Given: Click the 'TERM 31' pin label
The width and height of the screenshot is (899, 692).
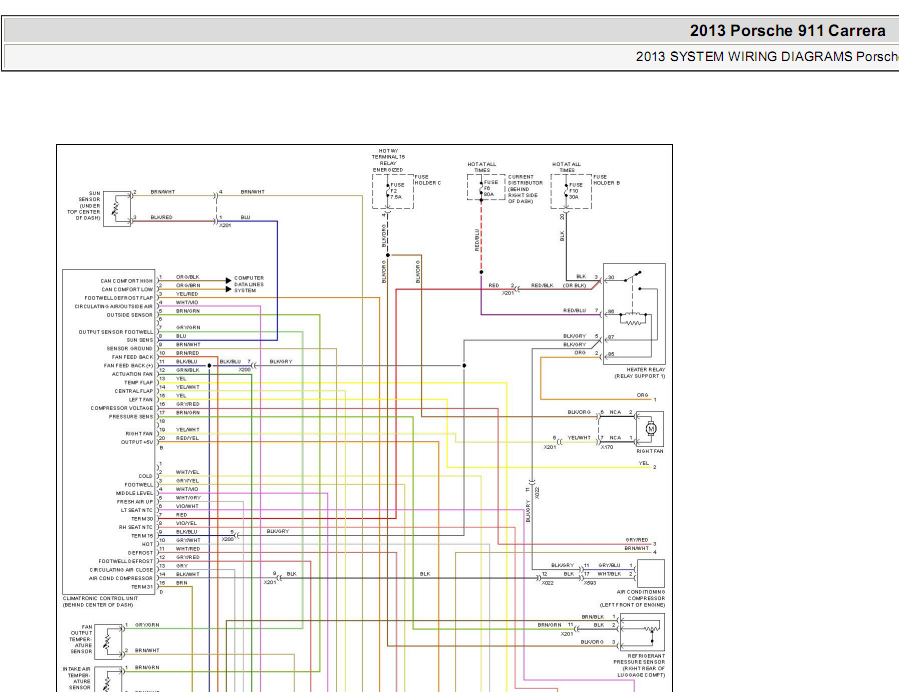Looking at the screenshot, I should (x=142, y=587).
